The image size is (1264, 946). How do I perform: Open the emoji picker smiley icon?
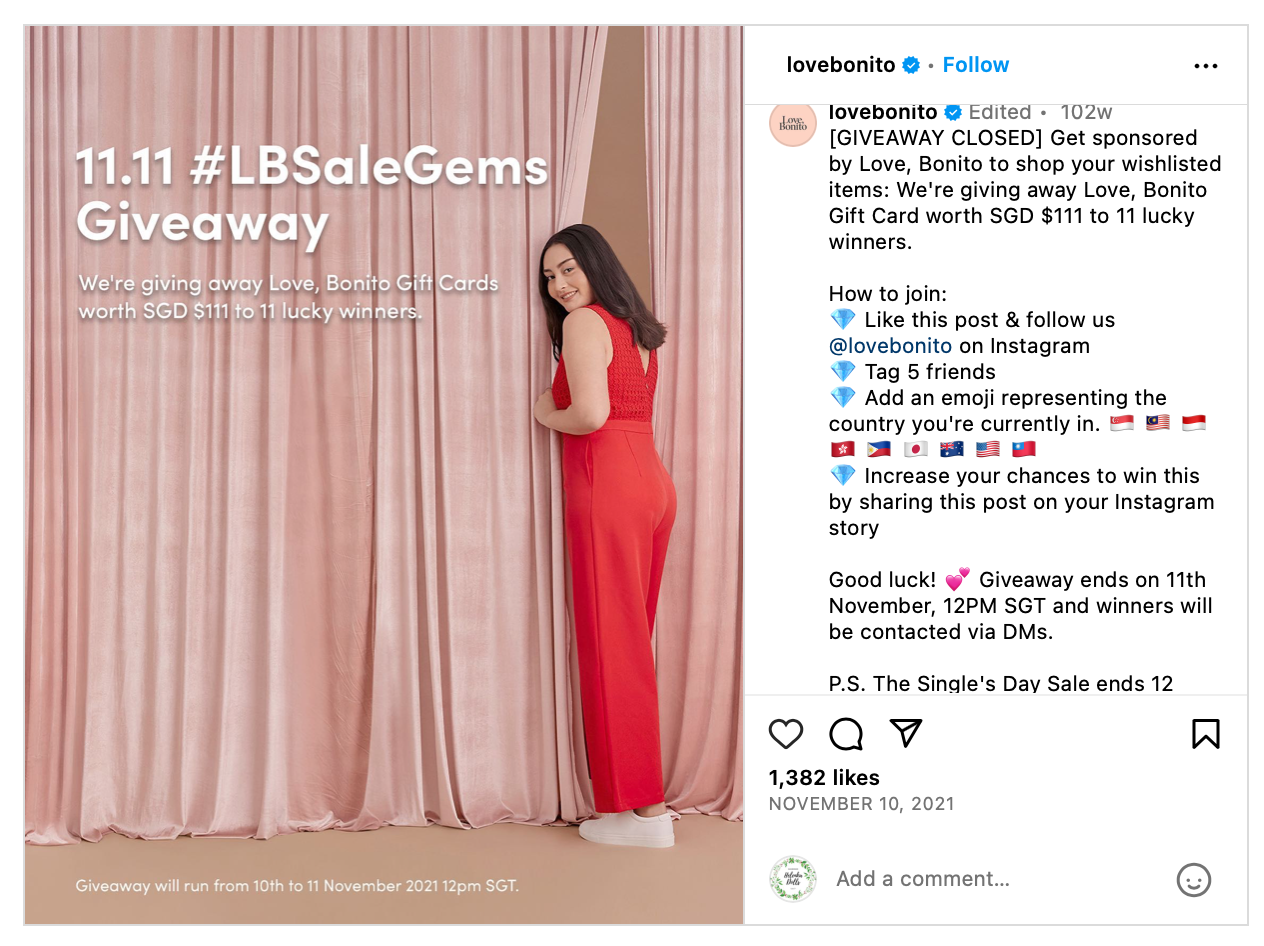pyautogui.click(x=1193, y=880)
